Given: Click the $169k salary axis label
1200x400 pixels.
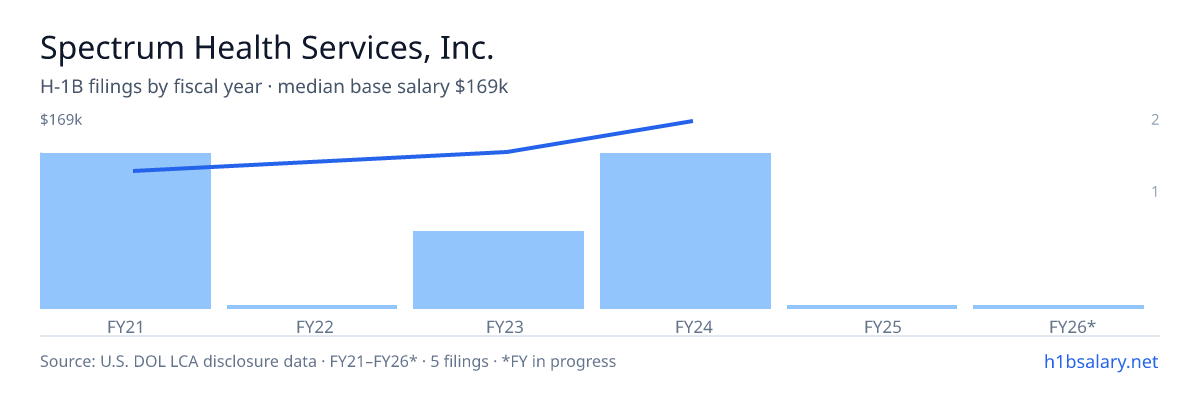Looking at the screenshot, I should 61,120.
